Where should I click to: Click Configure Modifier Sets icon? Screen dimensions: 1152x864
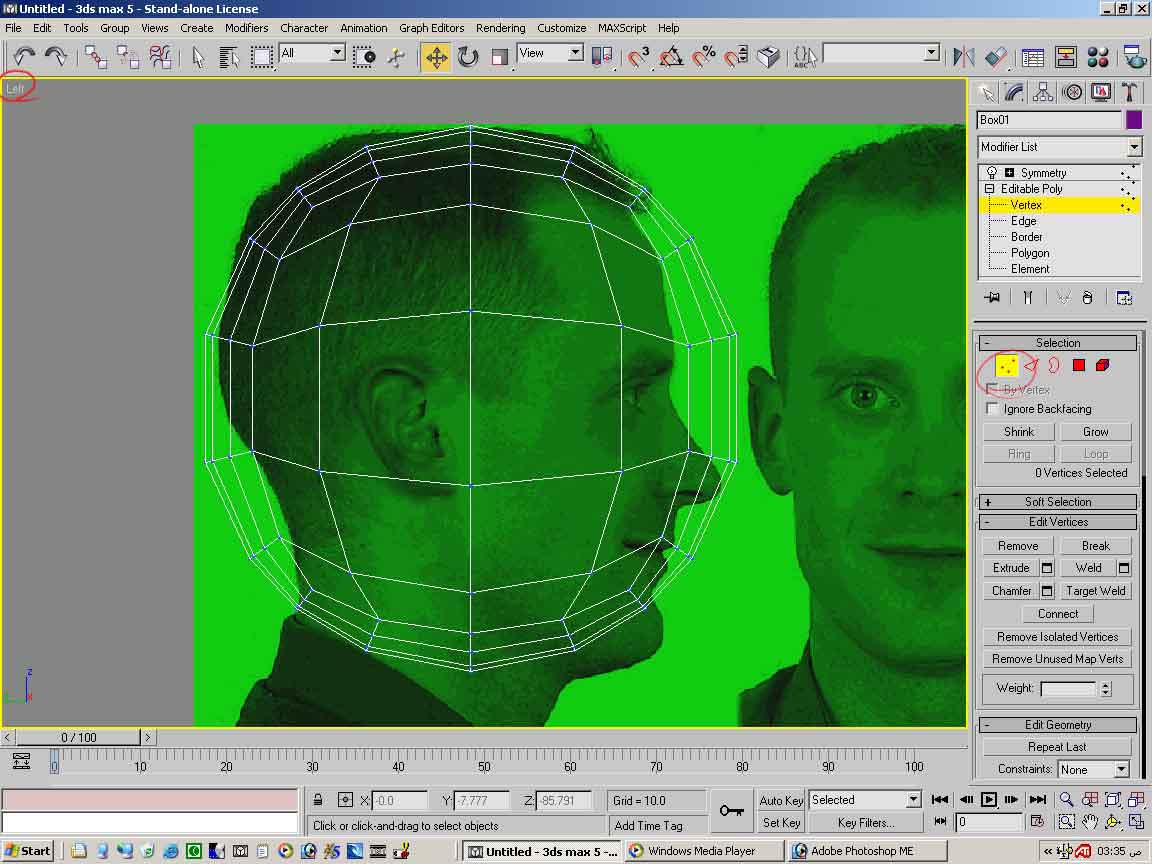1124,298
